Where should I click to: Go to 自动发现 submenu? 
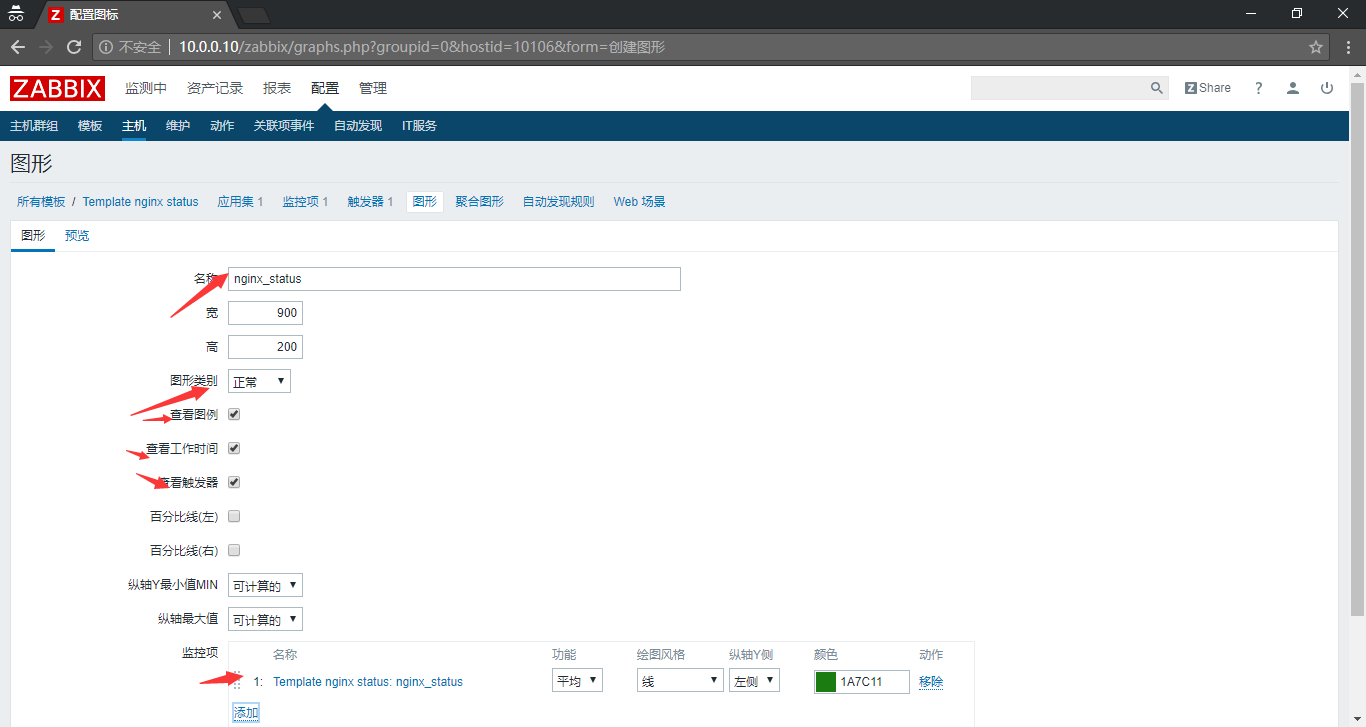[358, 126]
